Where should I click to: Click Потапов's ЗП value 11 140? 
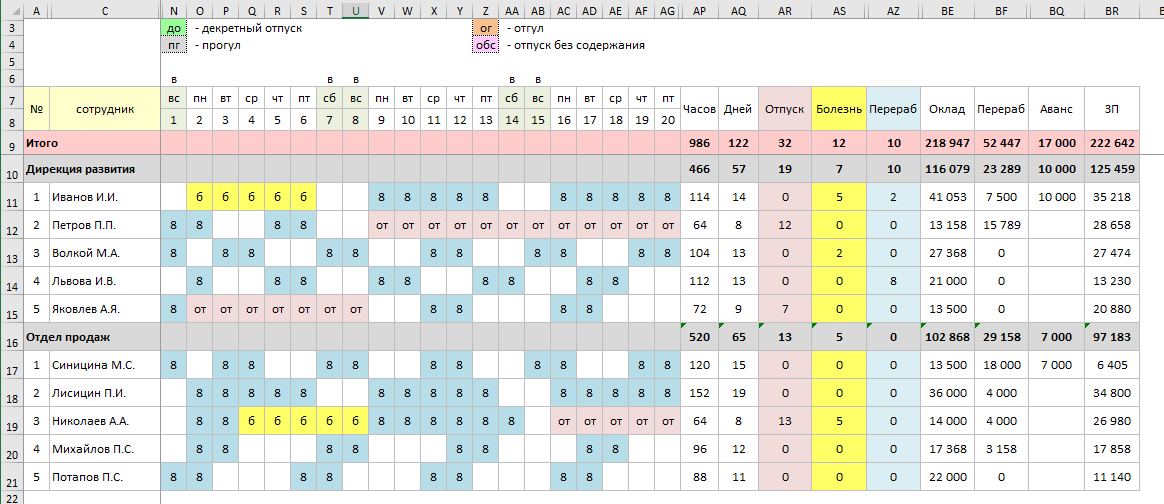[1111, 477]
